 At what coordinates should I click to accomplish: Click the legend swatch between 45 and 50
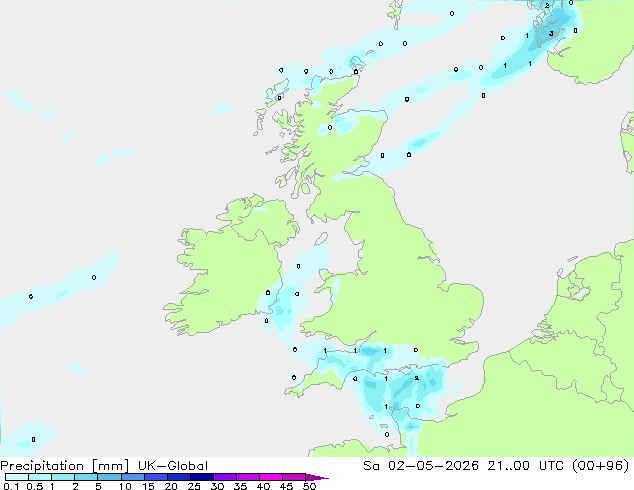point(294,477)
